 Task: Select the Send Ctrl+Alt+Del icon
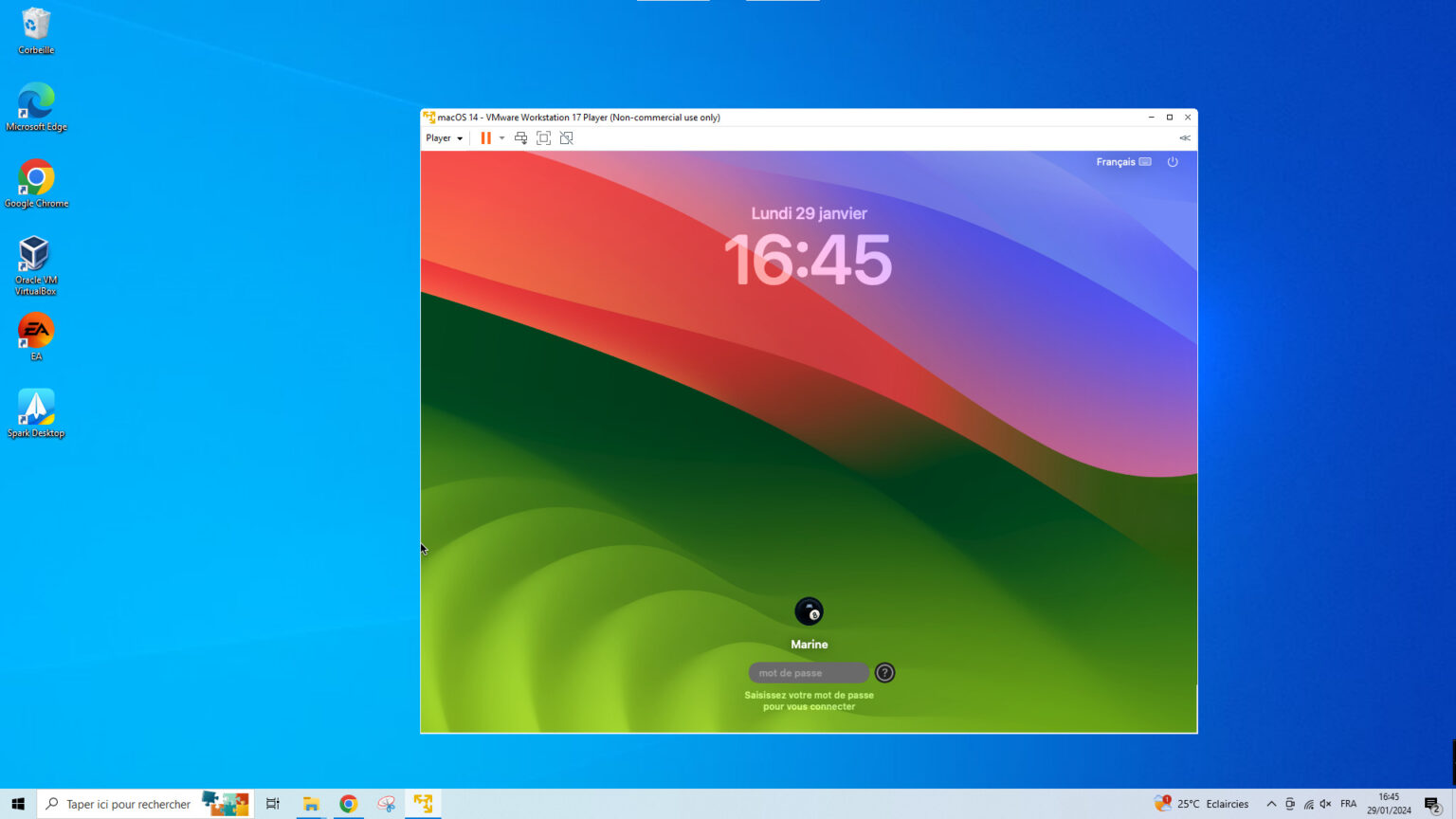coord(520,138)
